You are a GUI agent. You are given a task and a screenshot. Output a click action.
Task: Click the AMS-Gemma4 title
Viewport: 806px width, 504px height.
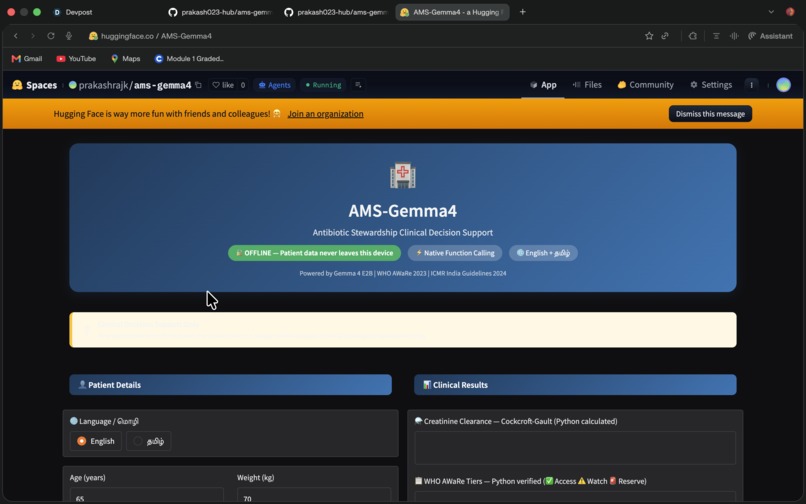(x=402, y=211)
